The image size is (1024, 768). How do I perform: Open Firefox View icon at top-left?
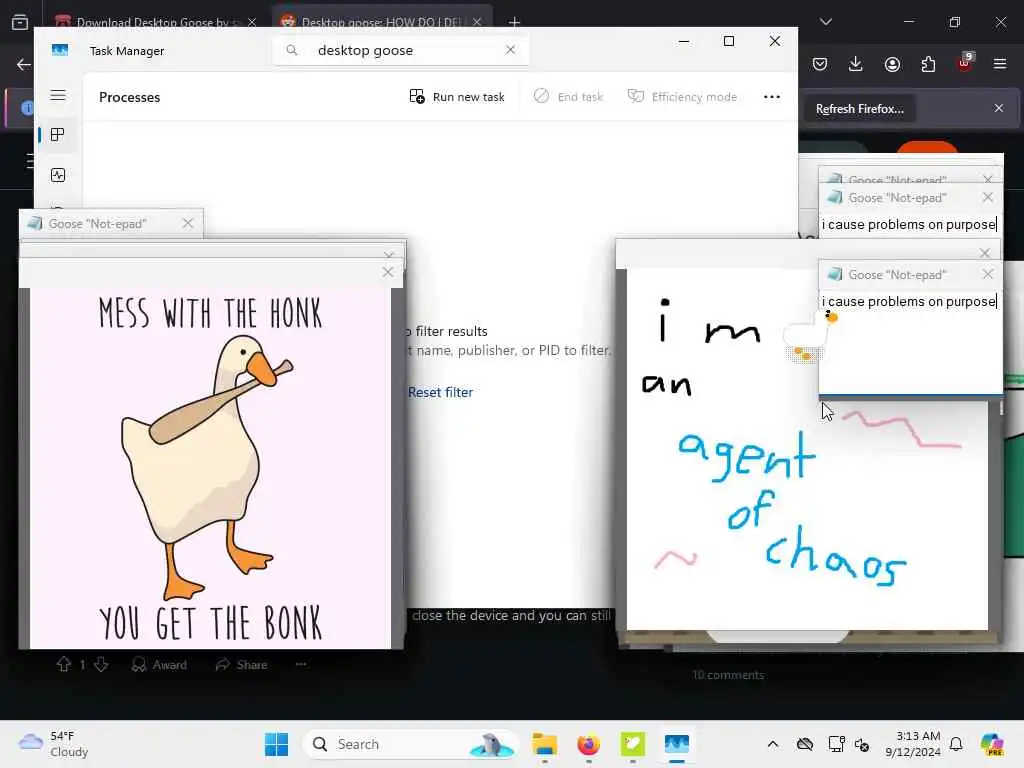click(20, 22)
